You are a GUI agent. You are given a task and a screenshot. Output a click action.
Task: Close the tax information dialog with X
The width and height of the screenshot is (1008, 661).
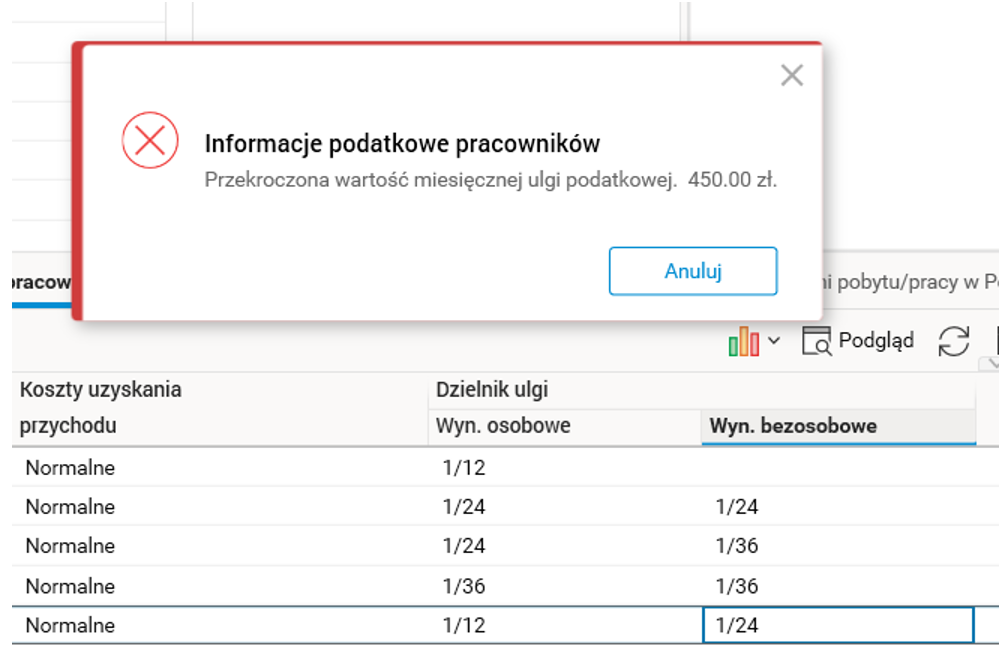792,76
